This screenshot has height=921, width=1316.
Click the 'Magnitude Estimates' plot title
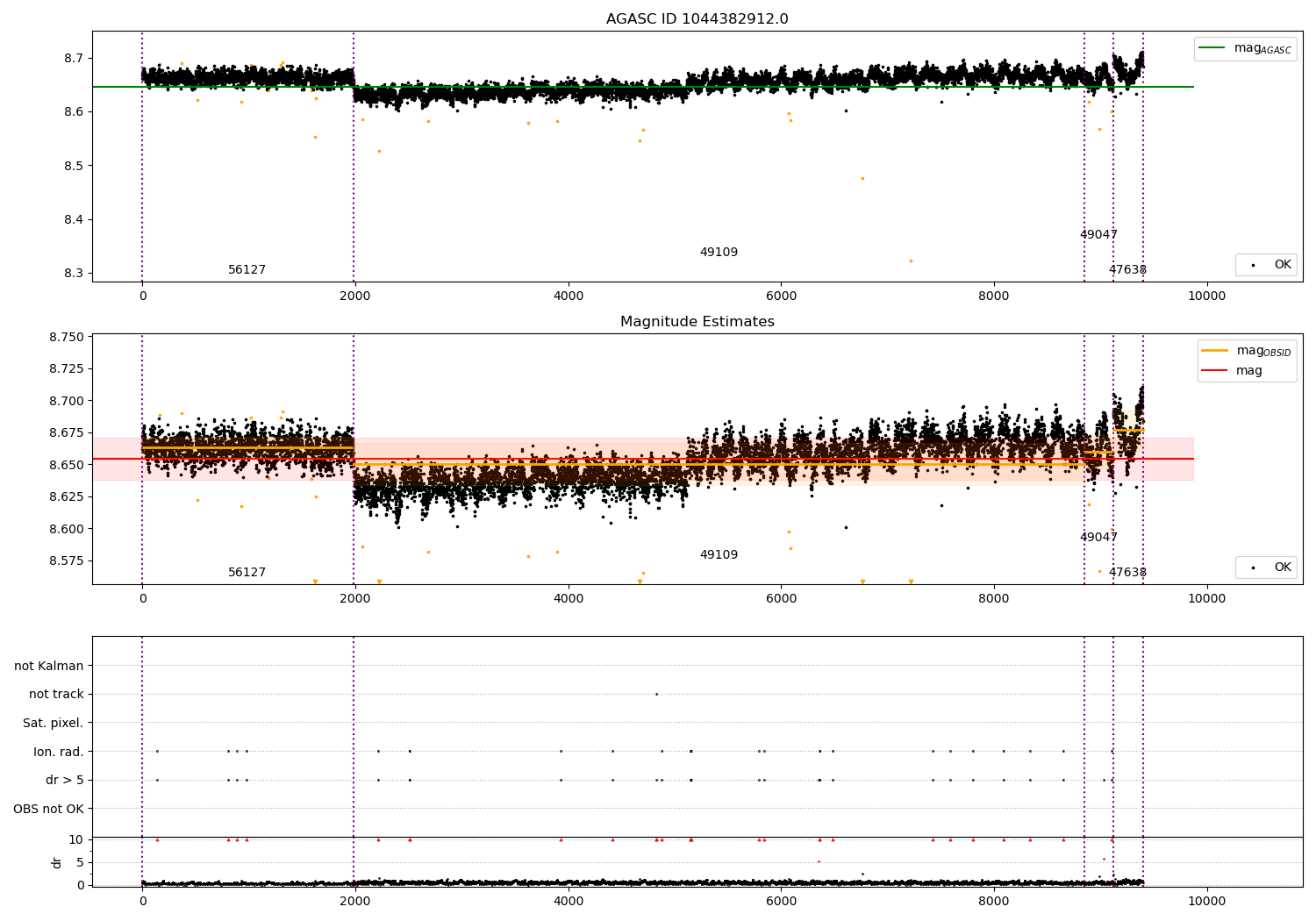pos(697,322)
